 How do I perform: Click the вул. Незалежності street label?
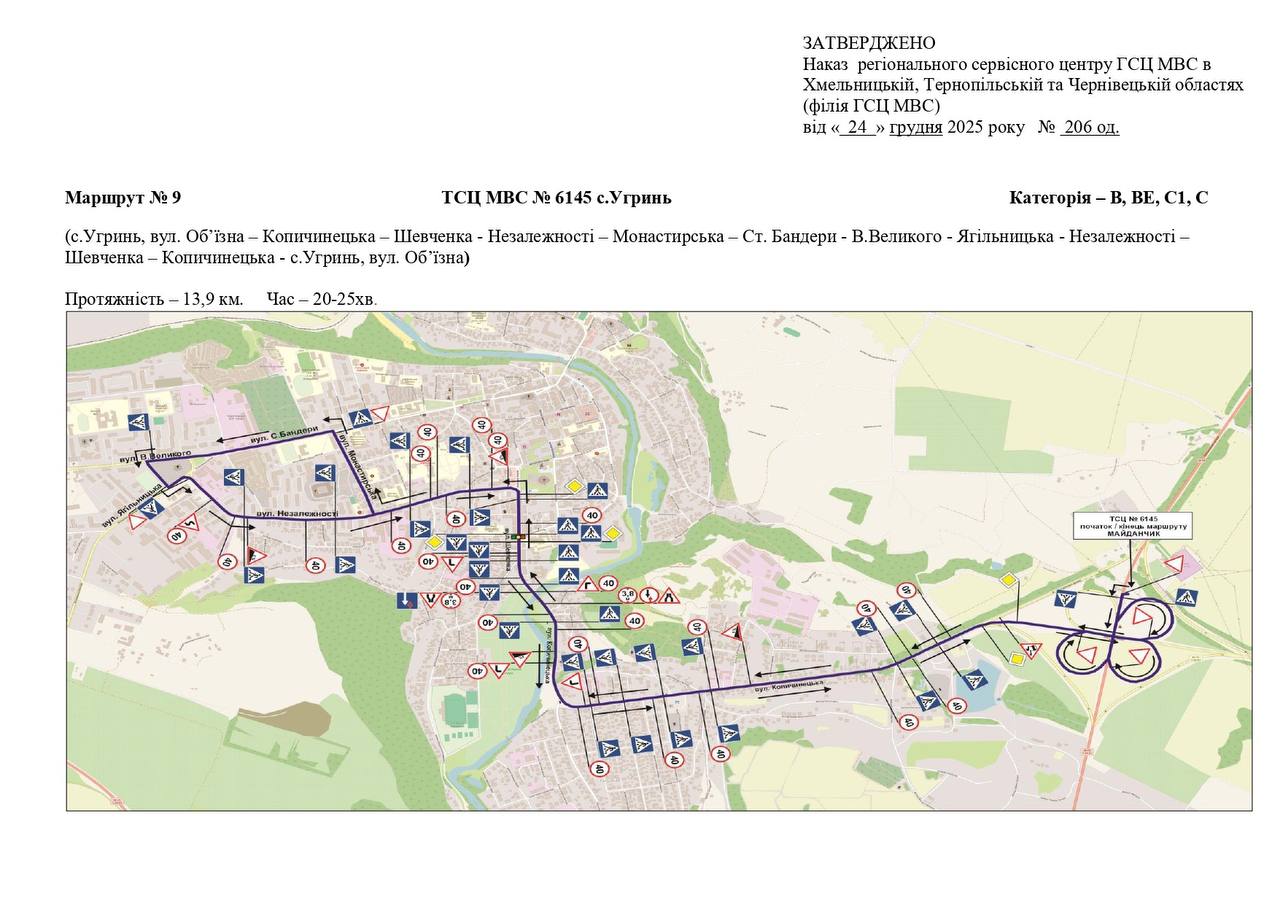297,513
